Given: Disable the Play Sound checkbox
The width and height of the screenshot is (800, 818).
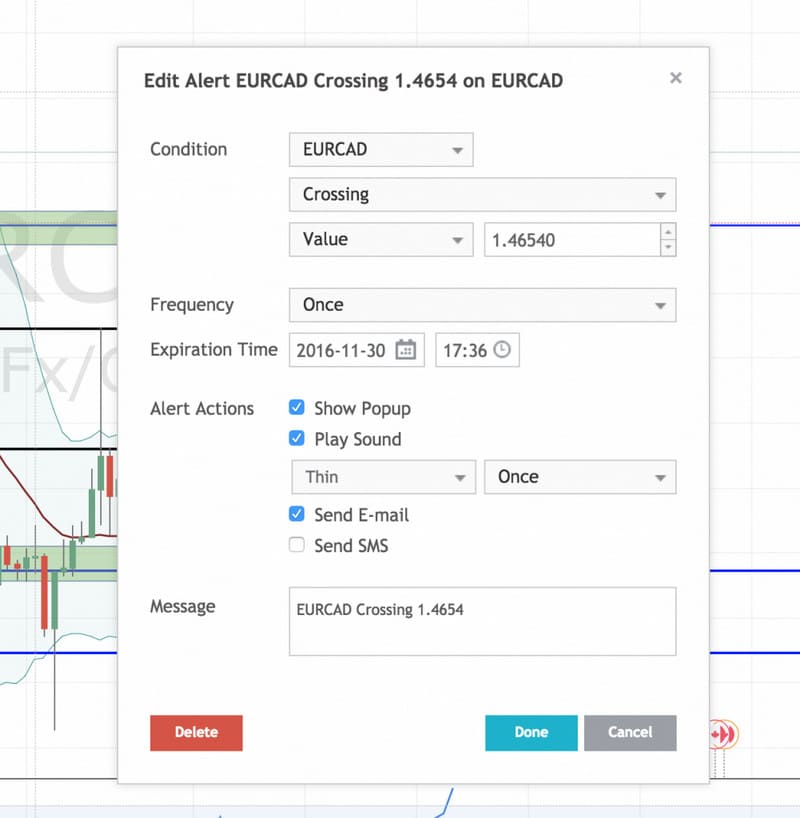Looking at the screenshot, I should [x=297, y=438].
